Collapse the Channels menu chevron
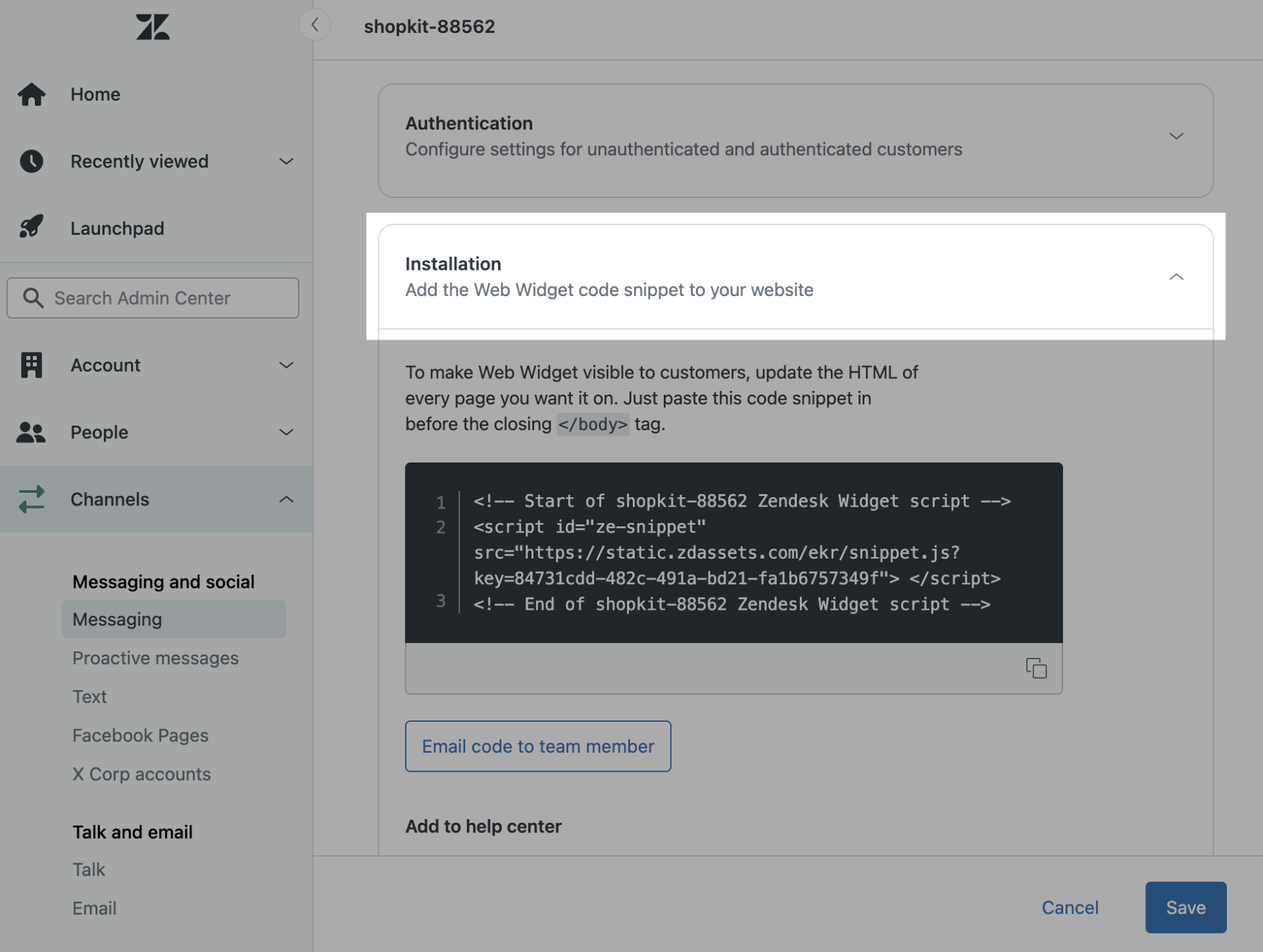Viewport: 1263px width, 952px height. click(x=286, y=499)
